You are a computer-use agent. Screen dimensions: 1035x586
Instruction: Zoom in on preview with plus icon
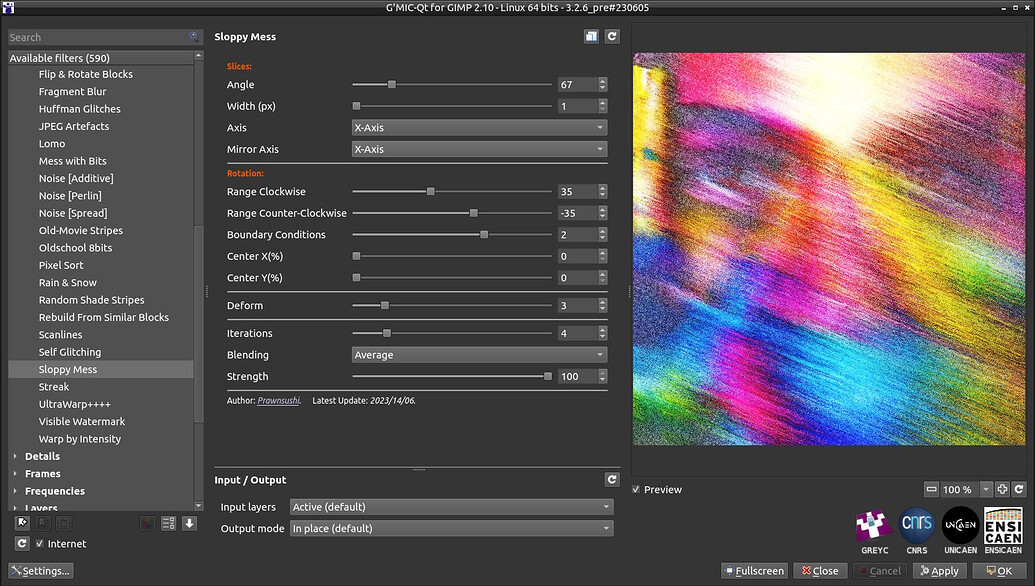pos(1002,489)
